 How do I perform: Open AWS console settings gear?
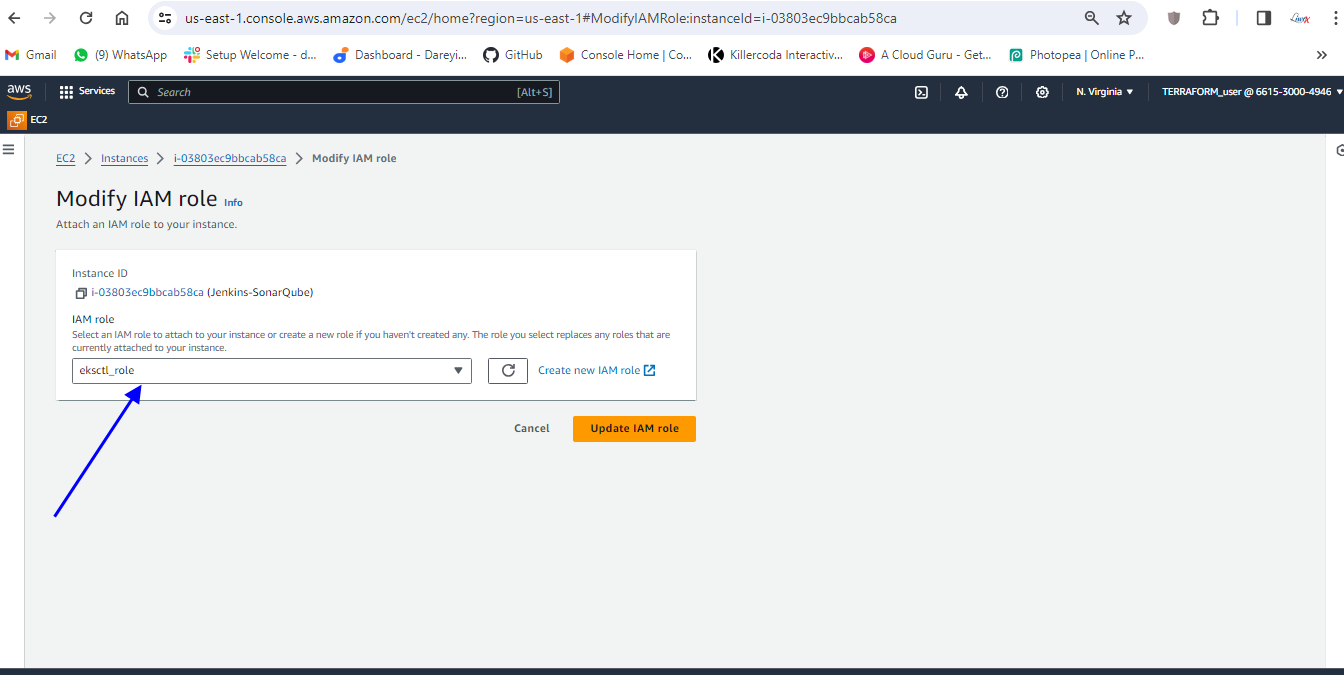point(1042,92)
